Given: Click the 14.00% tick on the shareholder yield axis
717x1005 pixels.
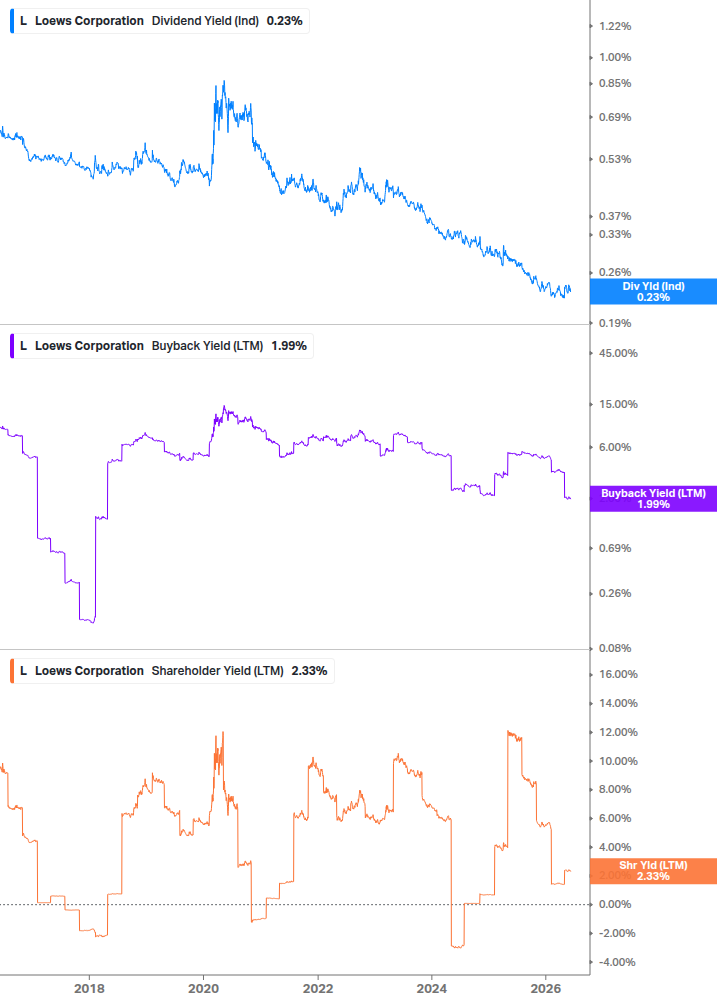Looking at the screenshot, I should pyautogui.click(x=618, y=703).
